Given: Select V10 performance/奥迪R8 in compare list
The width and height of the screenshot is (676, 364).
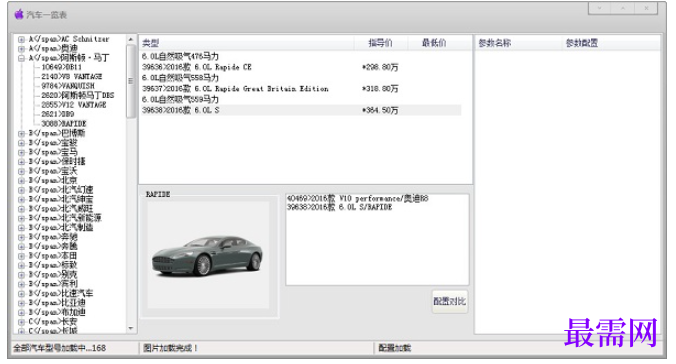Looking at the screenshot, I should pyautogui.click(x=358, y=198).
